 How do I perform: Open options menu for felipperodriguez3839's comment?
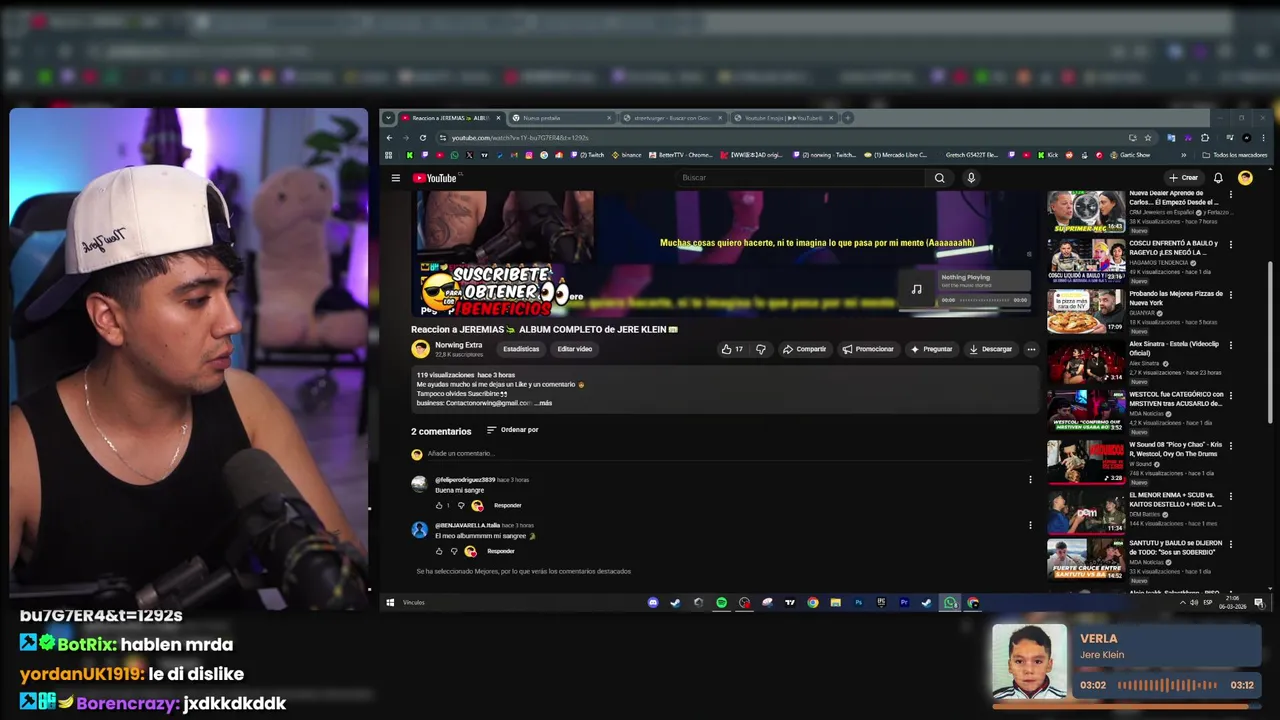pyautogui.click(x=1030, y=480)
